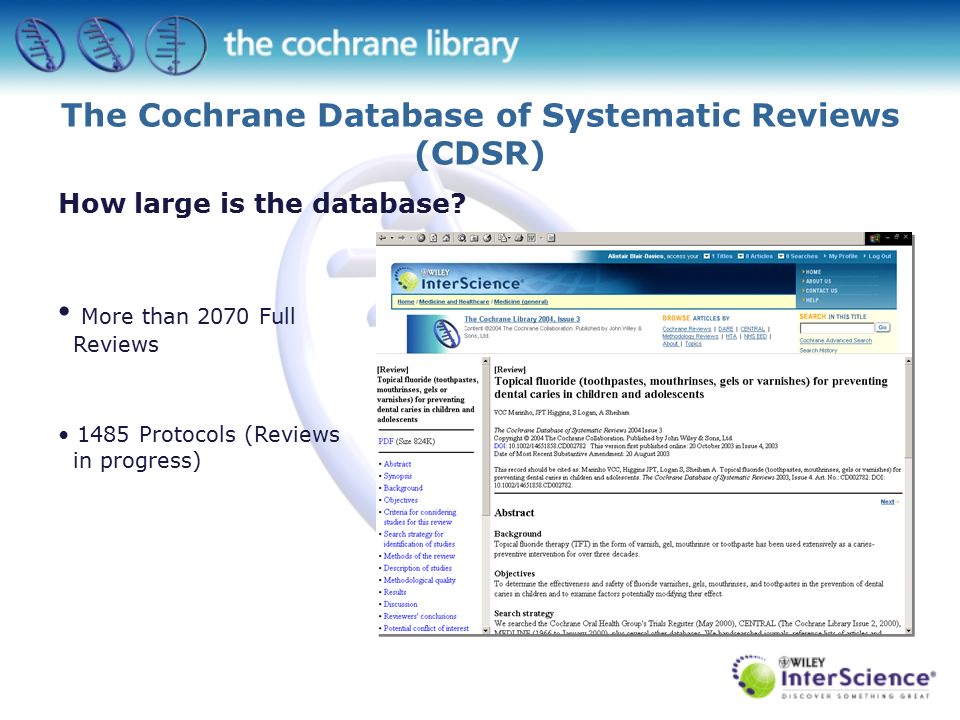The image size is (960, 720).
Task: Click the Stop loading toolbar icon
Action: tap(421, 238)
